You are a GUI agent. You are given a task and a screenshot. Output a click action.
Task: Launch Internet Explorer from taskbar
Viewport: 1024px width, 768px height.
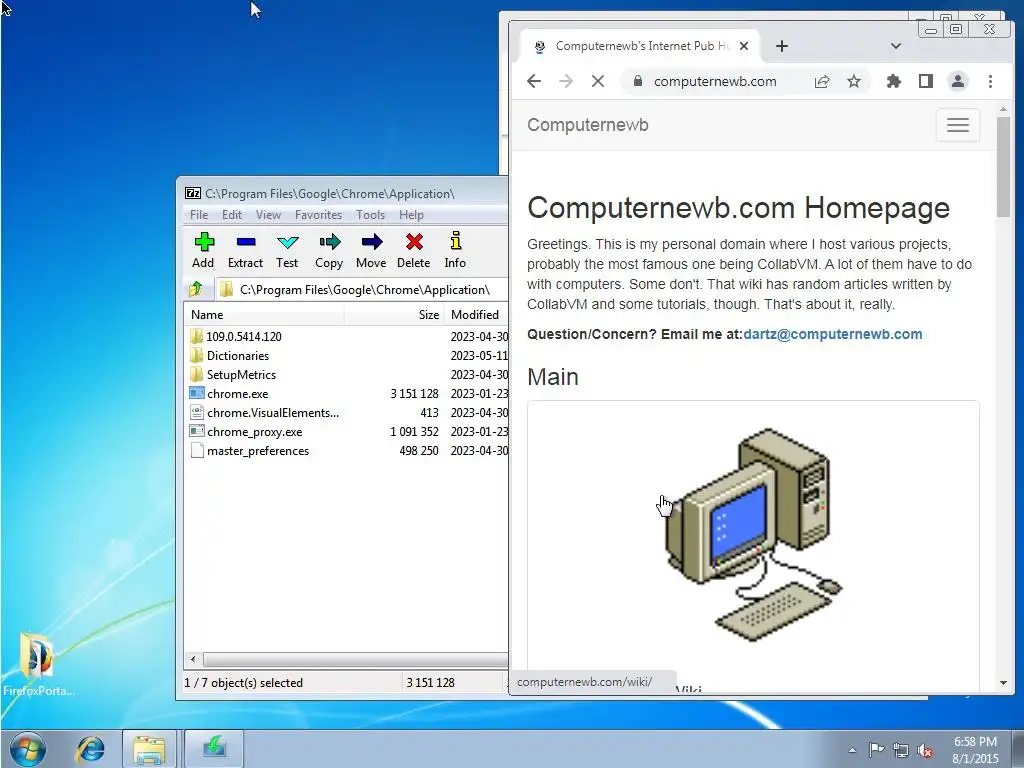point(89,748)
